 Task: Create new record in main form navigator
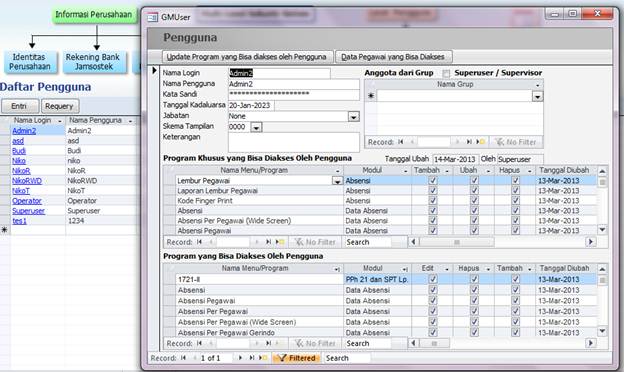click(263, 358)
